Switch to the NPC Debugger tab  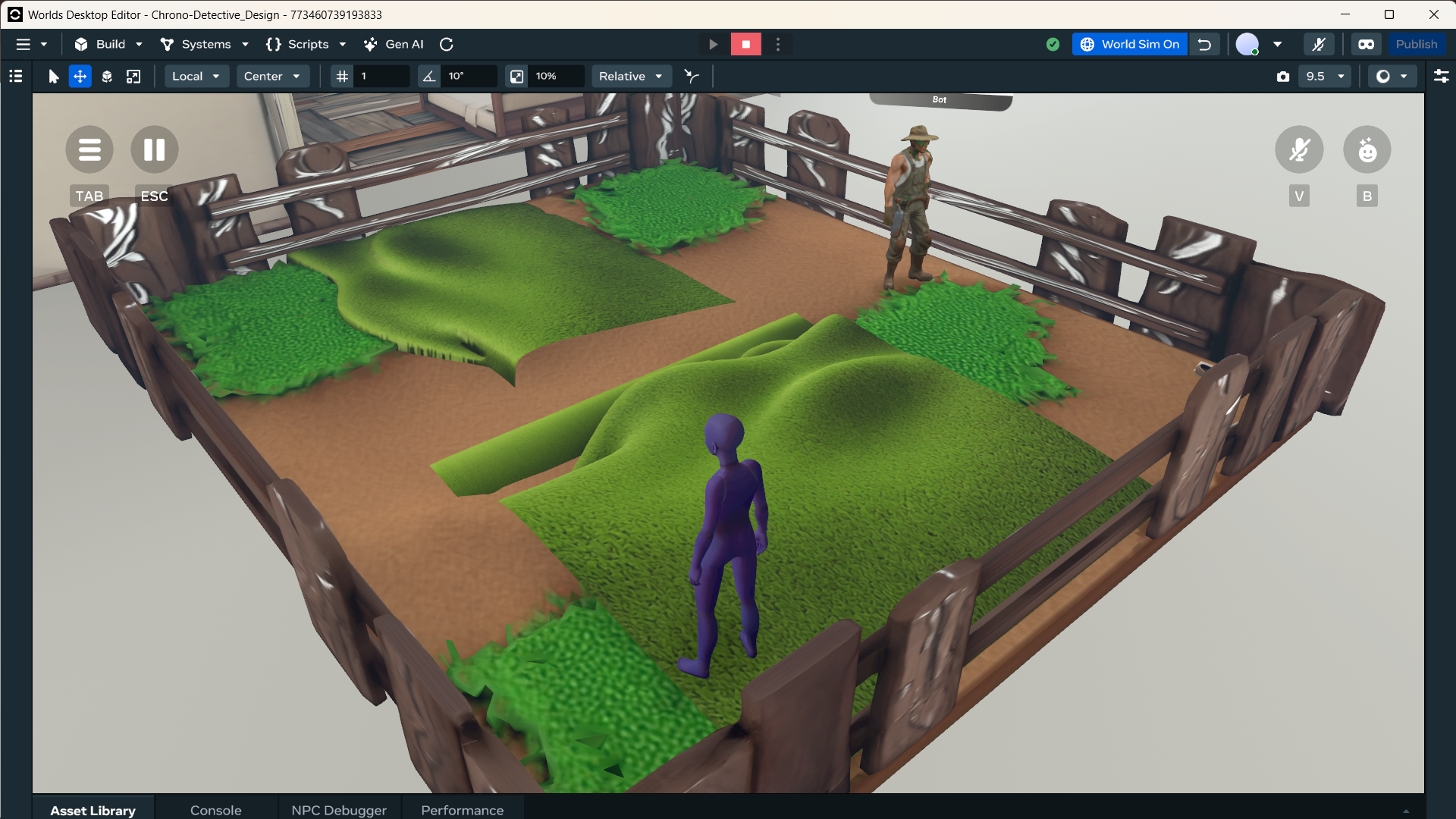(x=339, y=810)
